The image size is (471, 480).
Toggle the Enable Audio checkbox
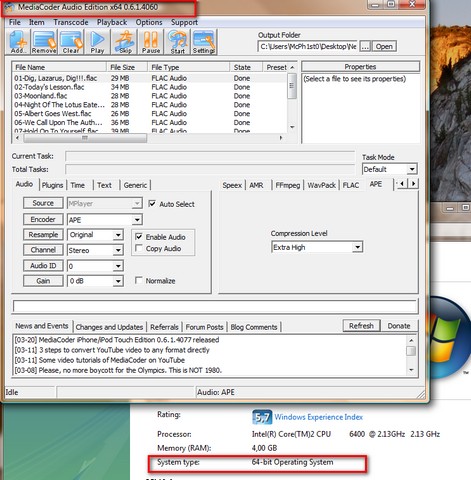coord(139,237)
